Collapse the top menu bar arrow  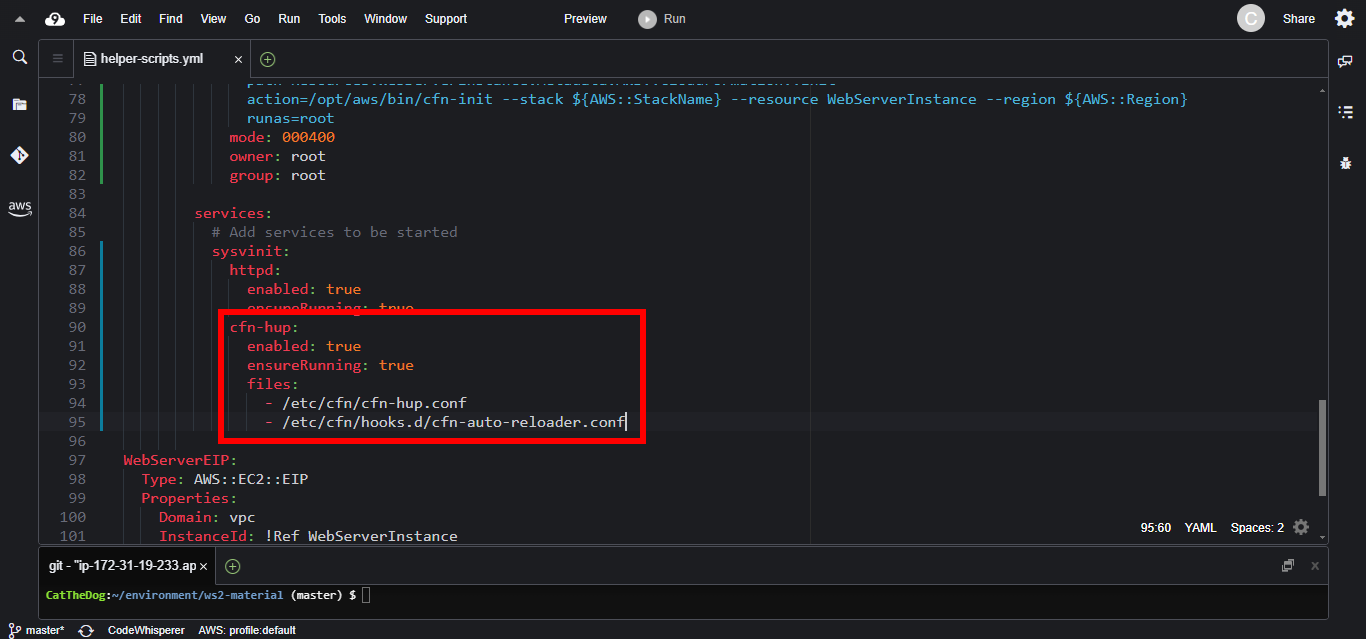coord(19,19)
